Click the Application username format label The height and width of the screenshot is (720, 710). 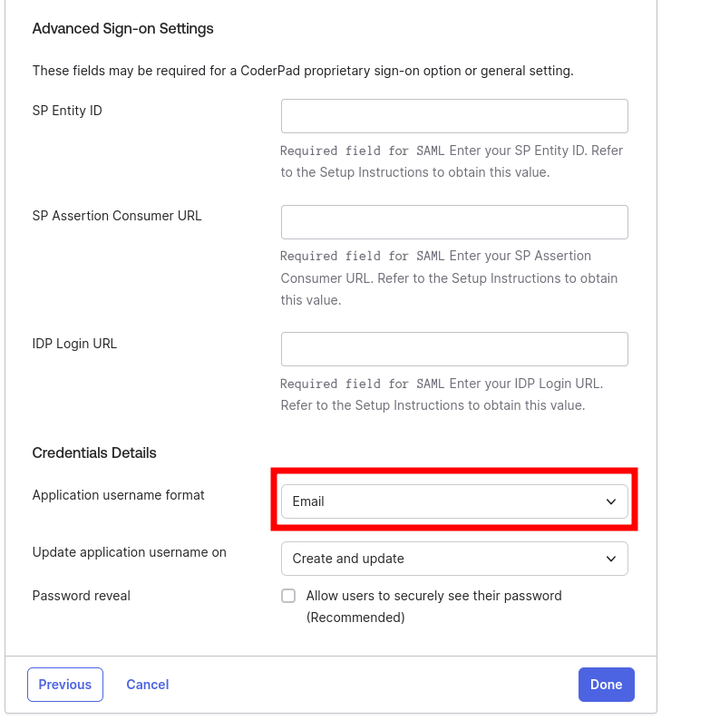pyautogui.click(x=118, y=495)
